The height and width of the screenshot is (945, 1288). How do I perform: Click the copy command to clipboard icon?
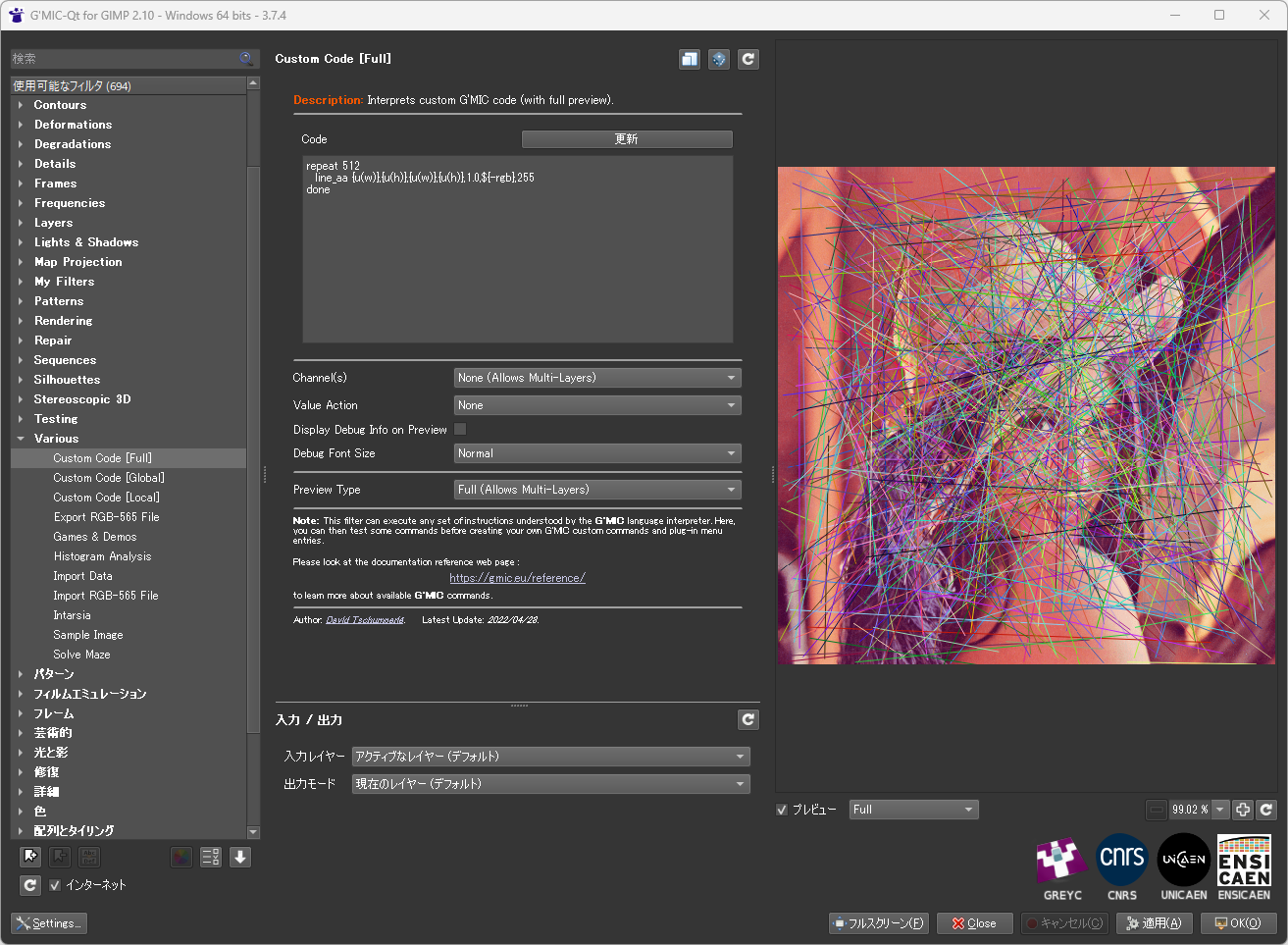(x=690, y=60)
